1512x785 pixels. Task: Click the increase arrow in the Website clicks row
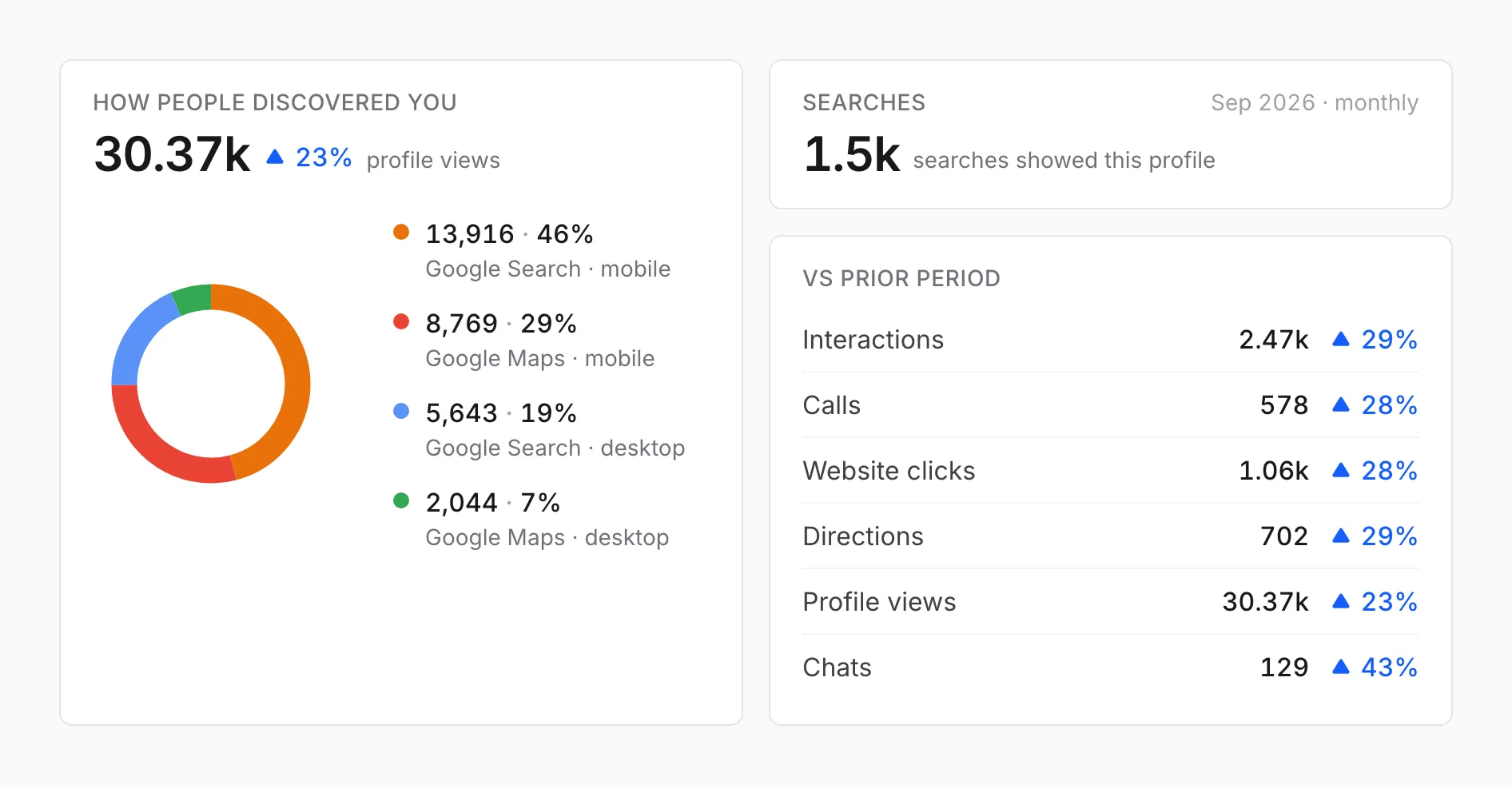1341,471
